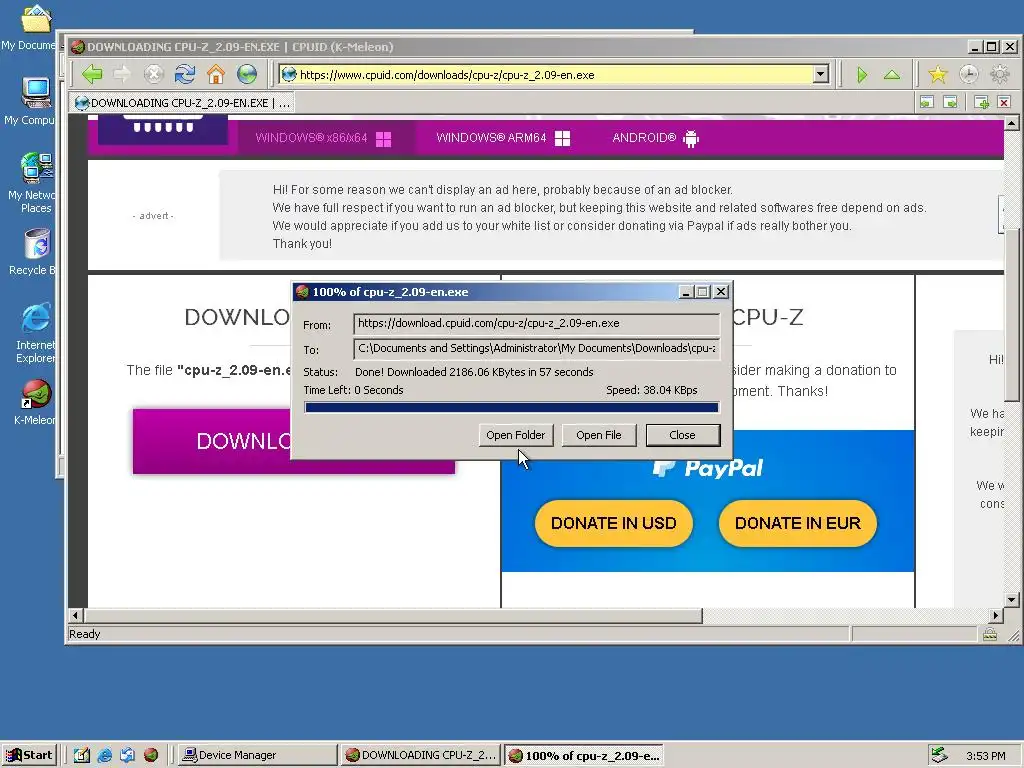Screen dimensions: 1024x768
Task: Open K-Meleon desktop shortcut
Action: coord(35,402)
